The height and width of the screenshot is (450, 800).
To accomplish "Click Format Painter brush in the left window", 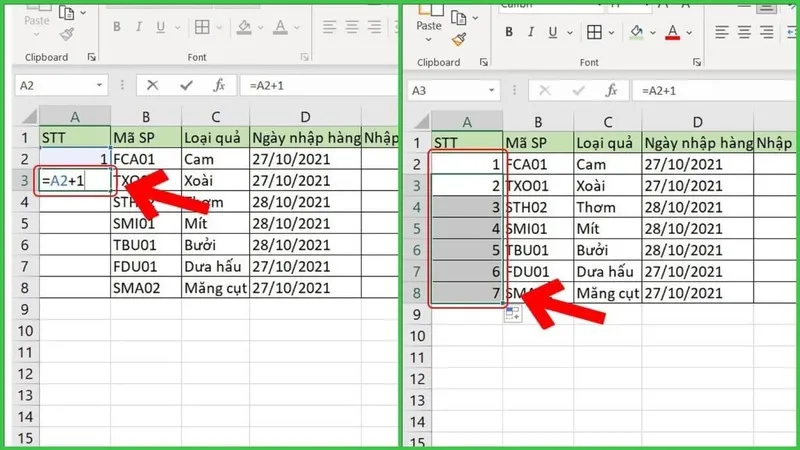I will click(67, 34).
